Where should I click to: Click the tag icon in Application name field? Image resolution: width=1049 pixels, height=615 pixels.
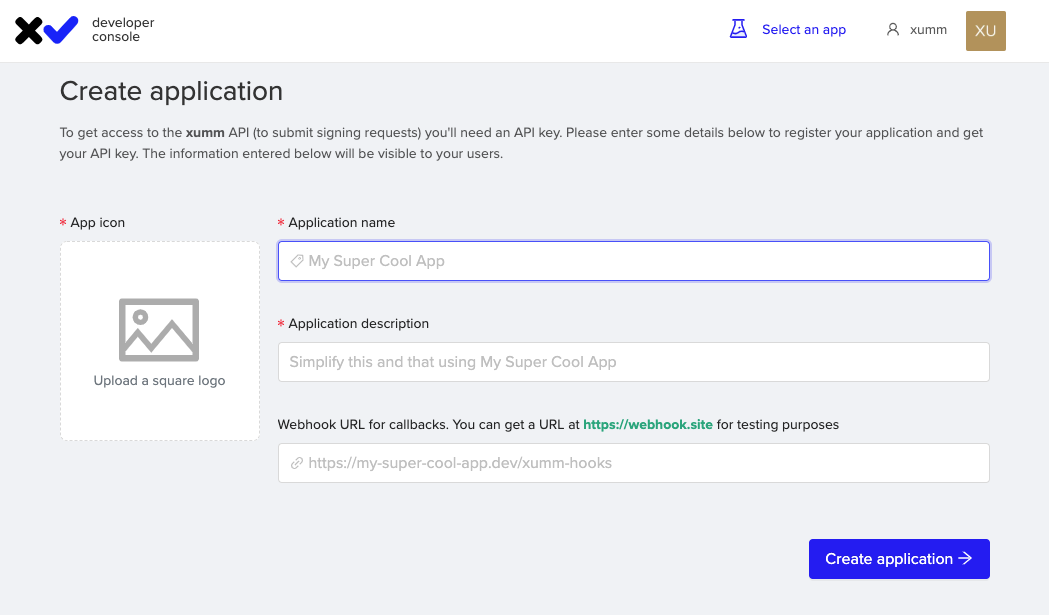point(297,261)
